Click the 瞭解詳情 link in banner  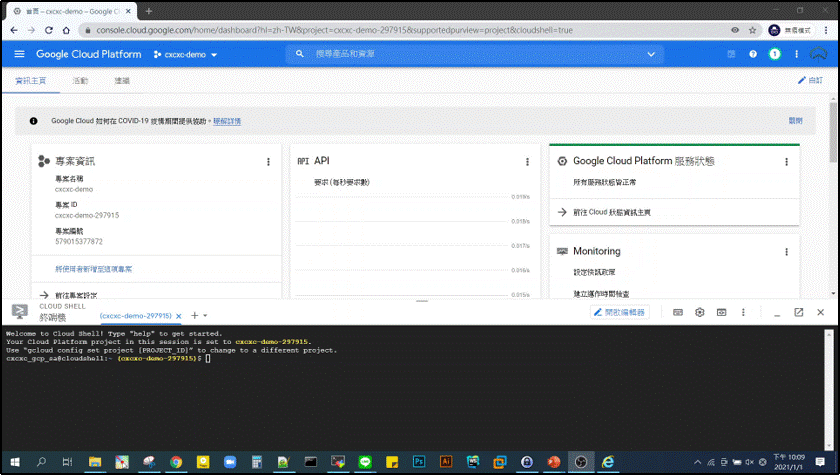pos(227,121)
